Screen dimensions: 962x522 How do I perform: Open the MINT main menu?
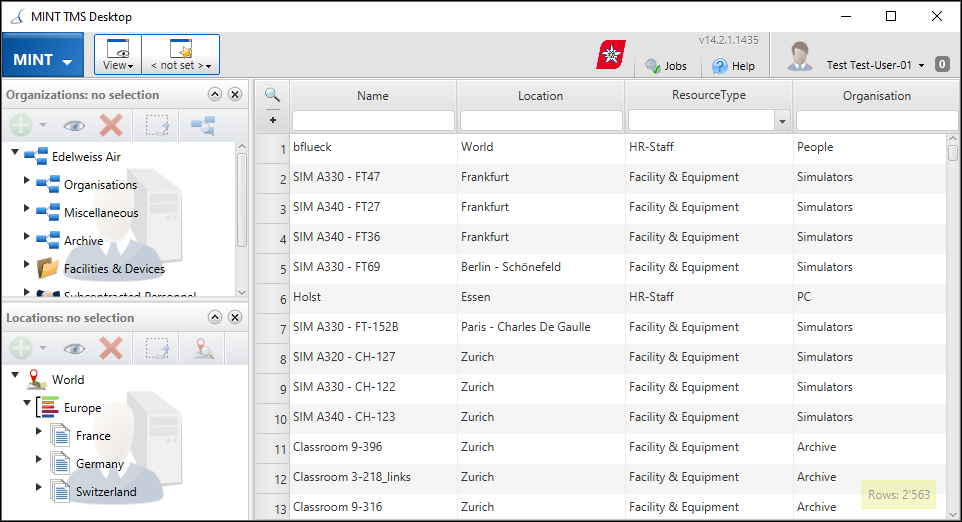(43, 55)
